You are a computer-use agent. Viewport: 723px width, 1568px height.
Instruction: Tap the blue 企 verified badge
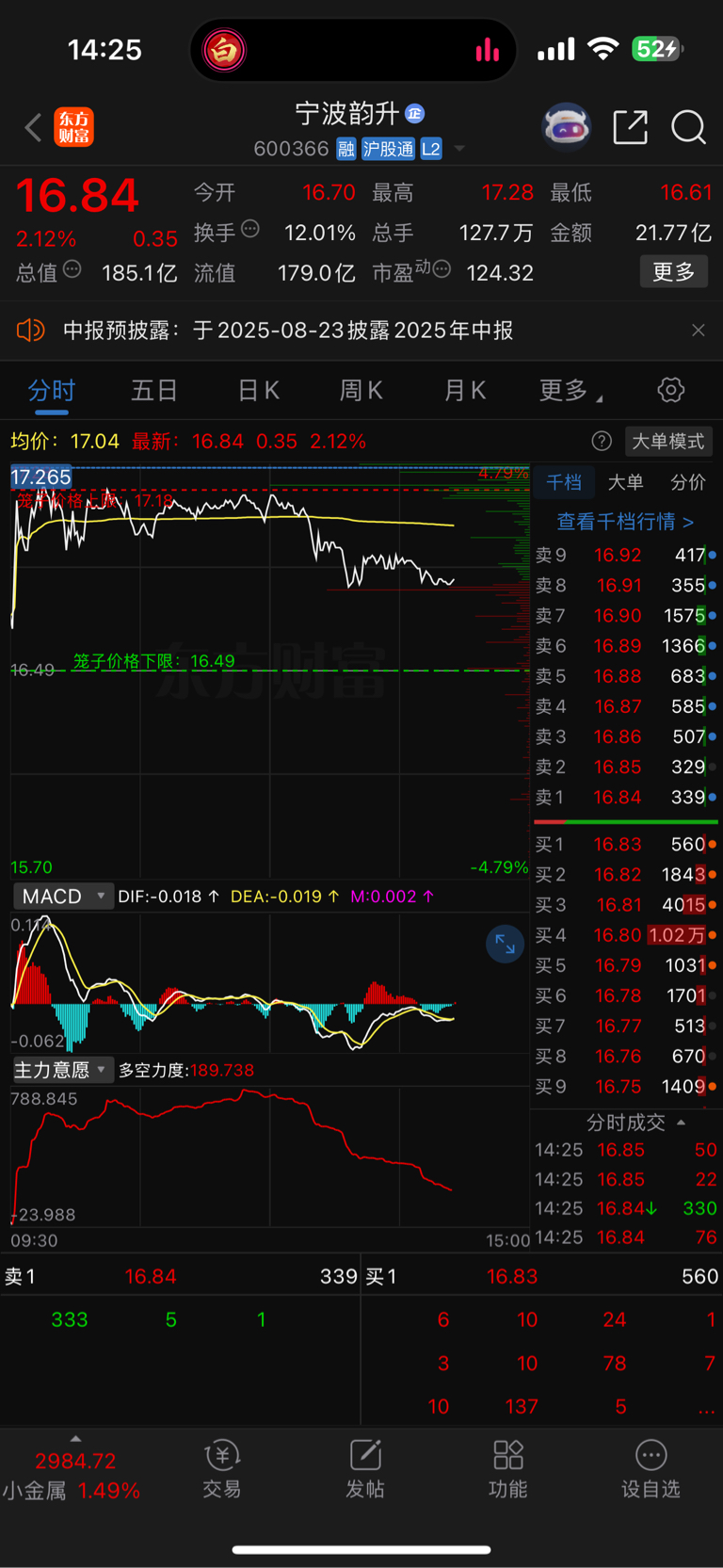[x=414, y=114]
